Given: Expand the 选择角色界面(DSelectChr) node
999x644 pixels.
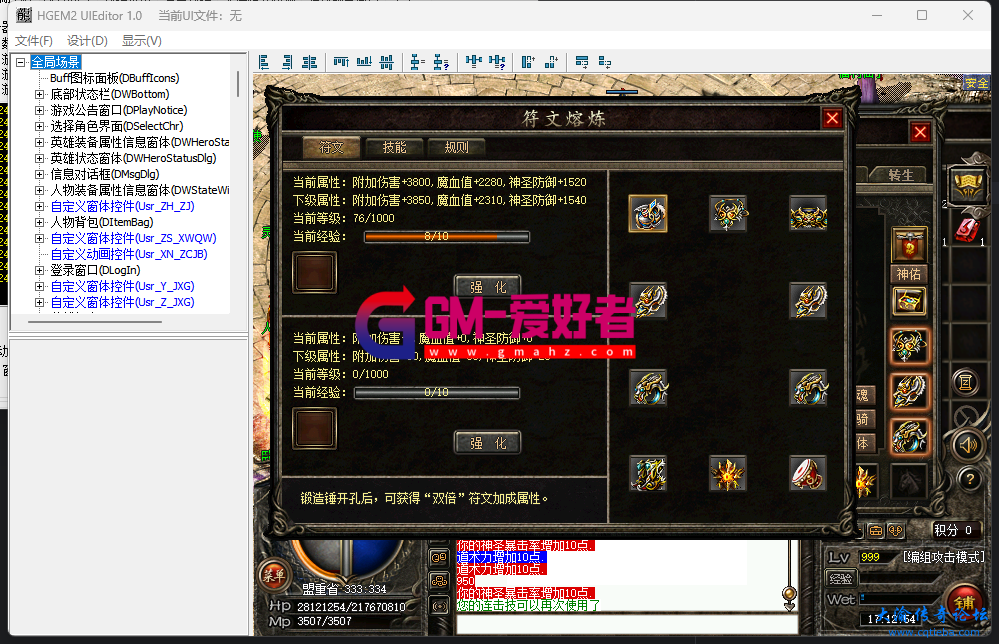Looking at the screenshot, I should point(40,126).
